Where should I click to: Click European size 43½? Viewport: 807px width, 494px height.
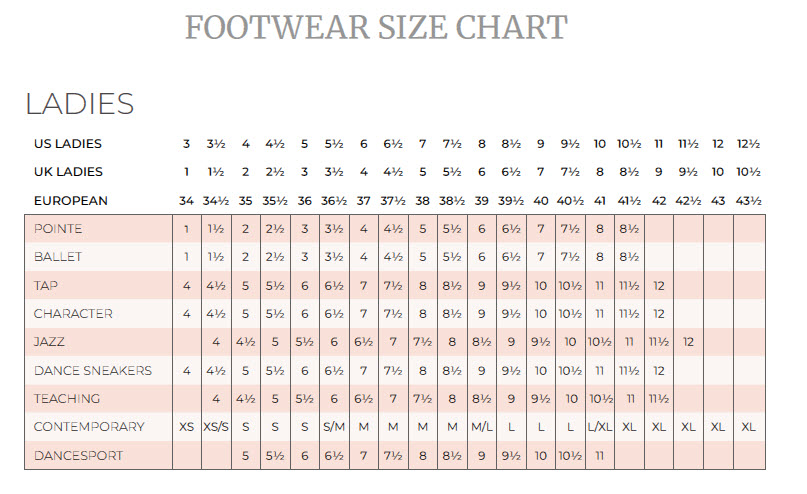[748, 201]
